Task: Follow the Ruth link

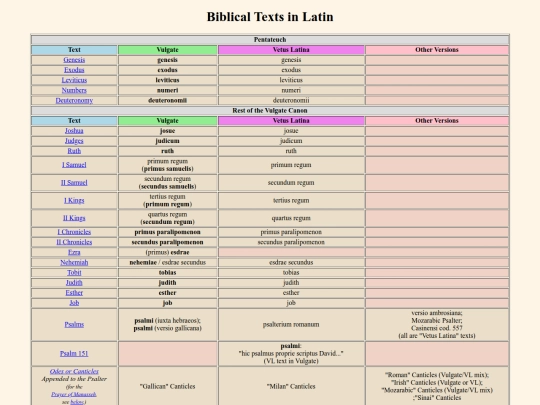Action: [x=74, y=151]
